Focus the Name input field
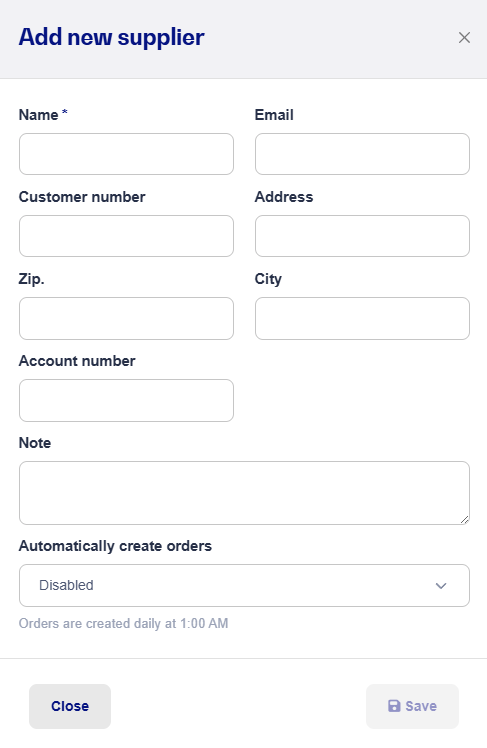 tap(126, 154)
